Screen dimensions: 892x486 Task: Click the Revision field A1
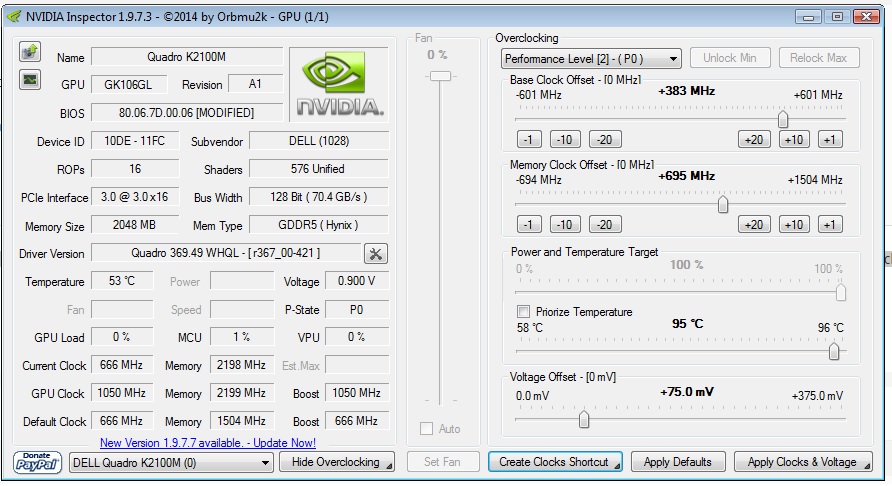point(255,84)
